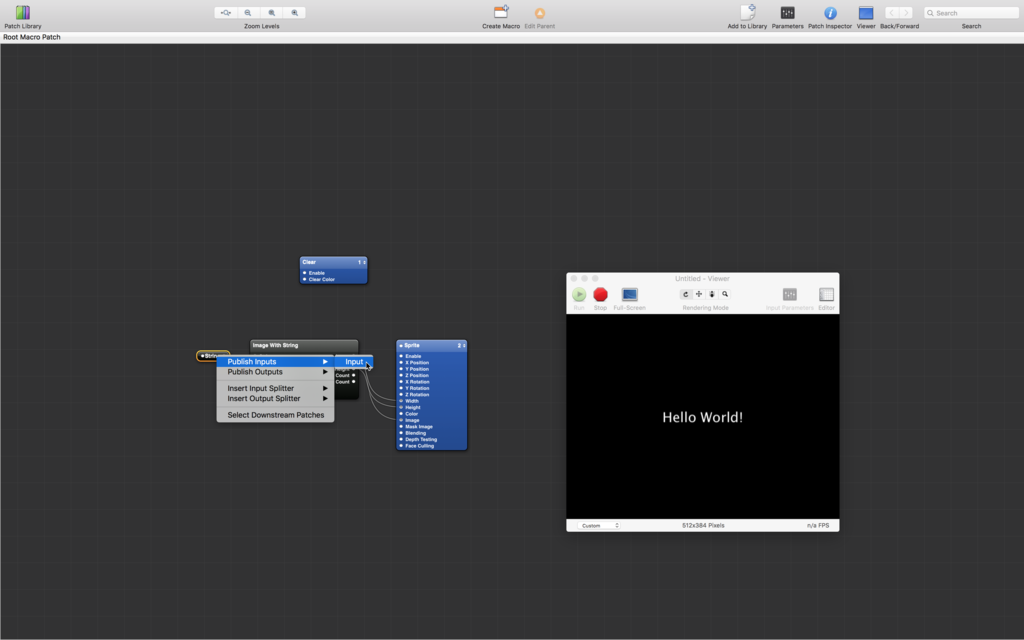Viewport: 1024px width, 640px height.
Task: Select the Image With String patch title
Action: pyautogui.click(x=276, y=345)
